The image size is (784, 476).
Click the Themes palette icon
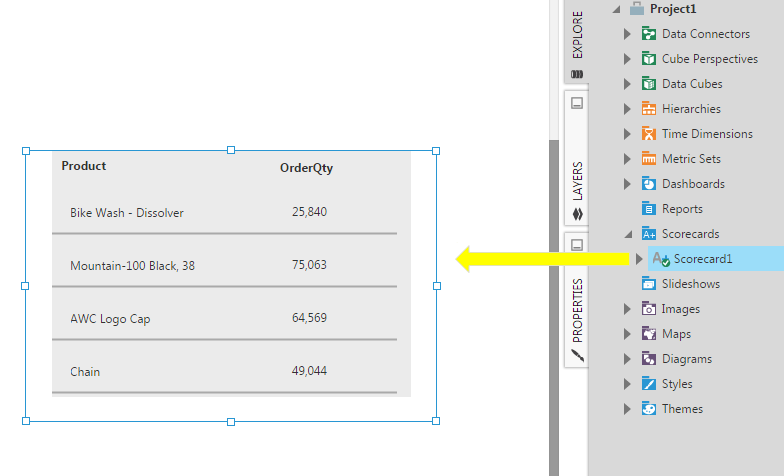coord(648,408)
